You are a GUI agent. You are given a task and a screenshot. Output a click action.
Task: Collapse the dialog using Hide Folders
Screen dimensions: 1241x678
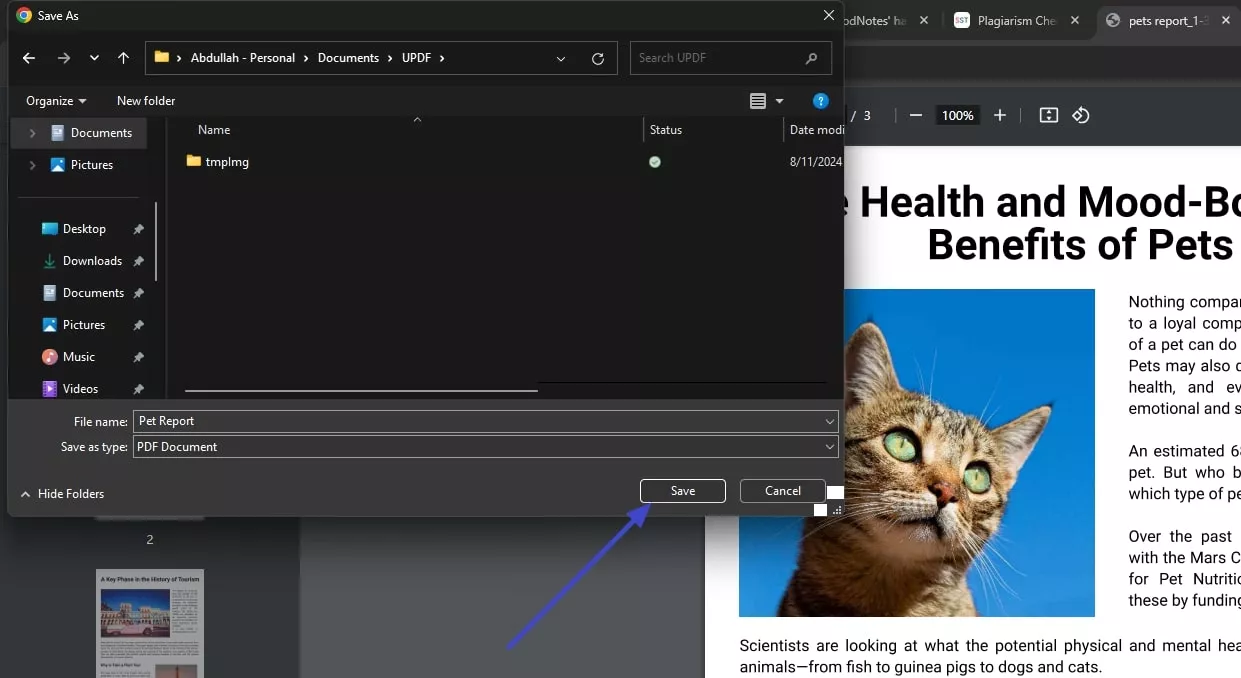tap(62, 493)
